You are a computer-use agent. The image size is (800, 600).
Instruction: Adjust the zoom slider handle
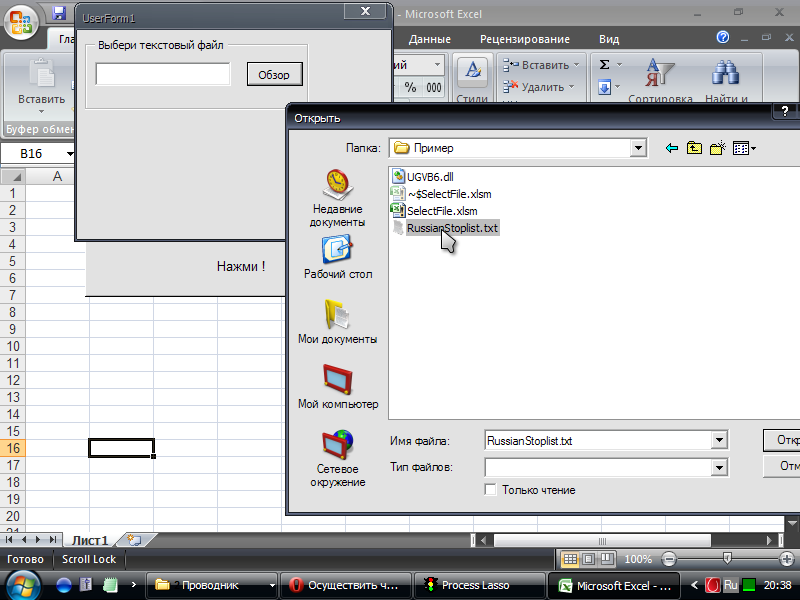click(x=727, y=559)
